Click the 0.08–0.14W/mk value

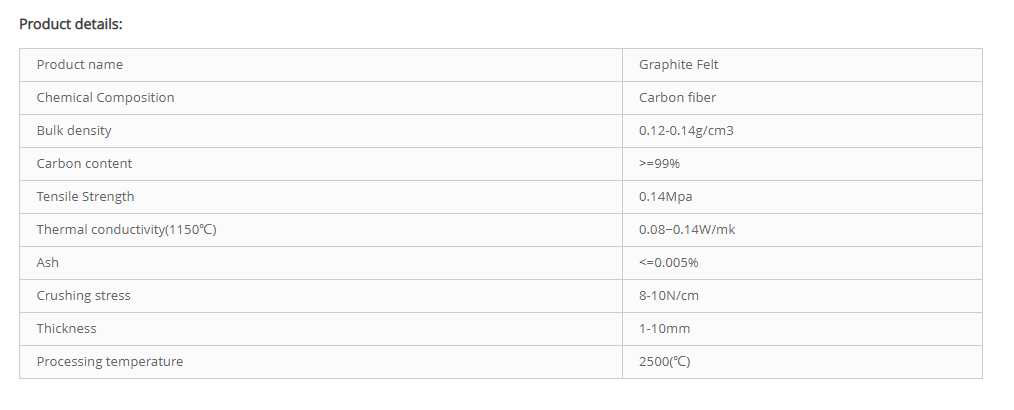pyautogui.click(x=687, y=230)
